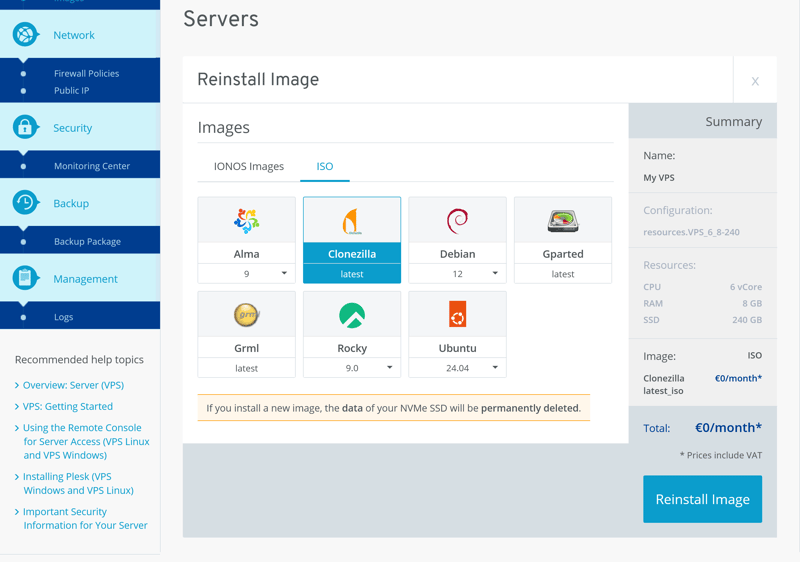The image size is (800, 562).
Task: Open the VPS: Getting Started help link
Action: (68, 407)
